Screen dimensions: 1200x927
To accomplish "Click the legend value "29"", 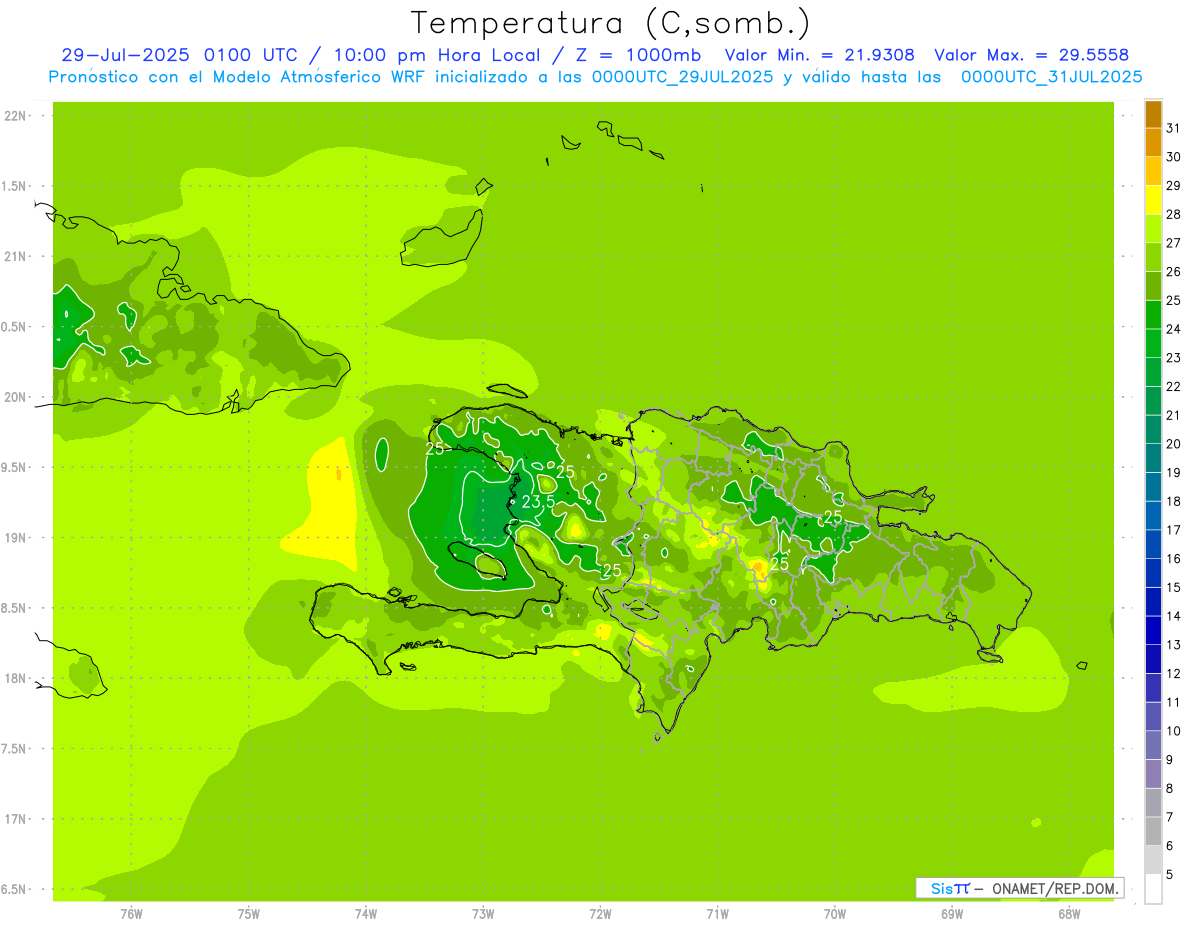I will [1173, 186].
